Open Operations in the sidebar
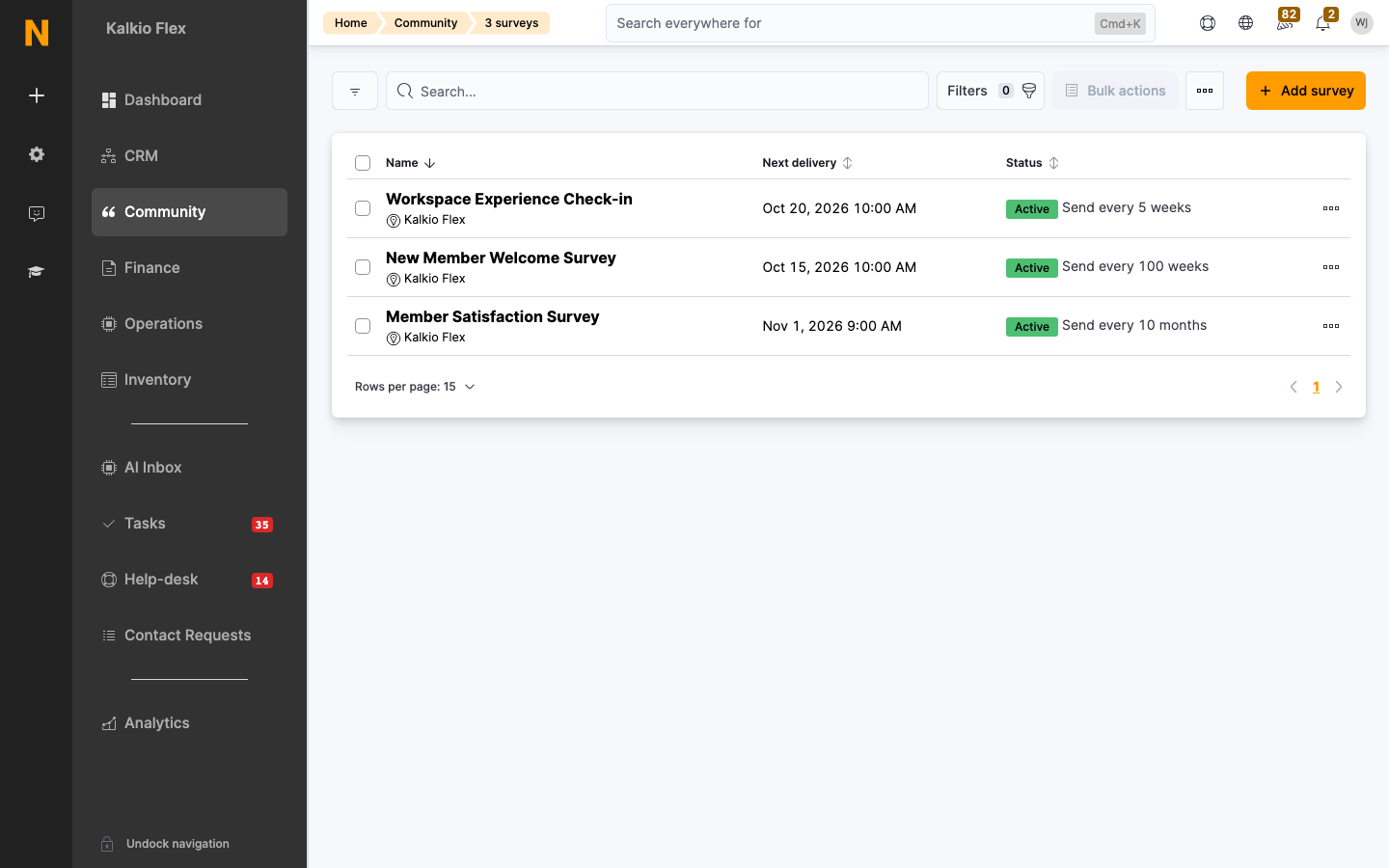This screenshot has height=868, width=1389. tap(189, 324)
